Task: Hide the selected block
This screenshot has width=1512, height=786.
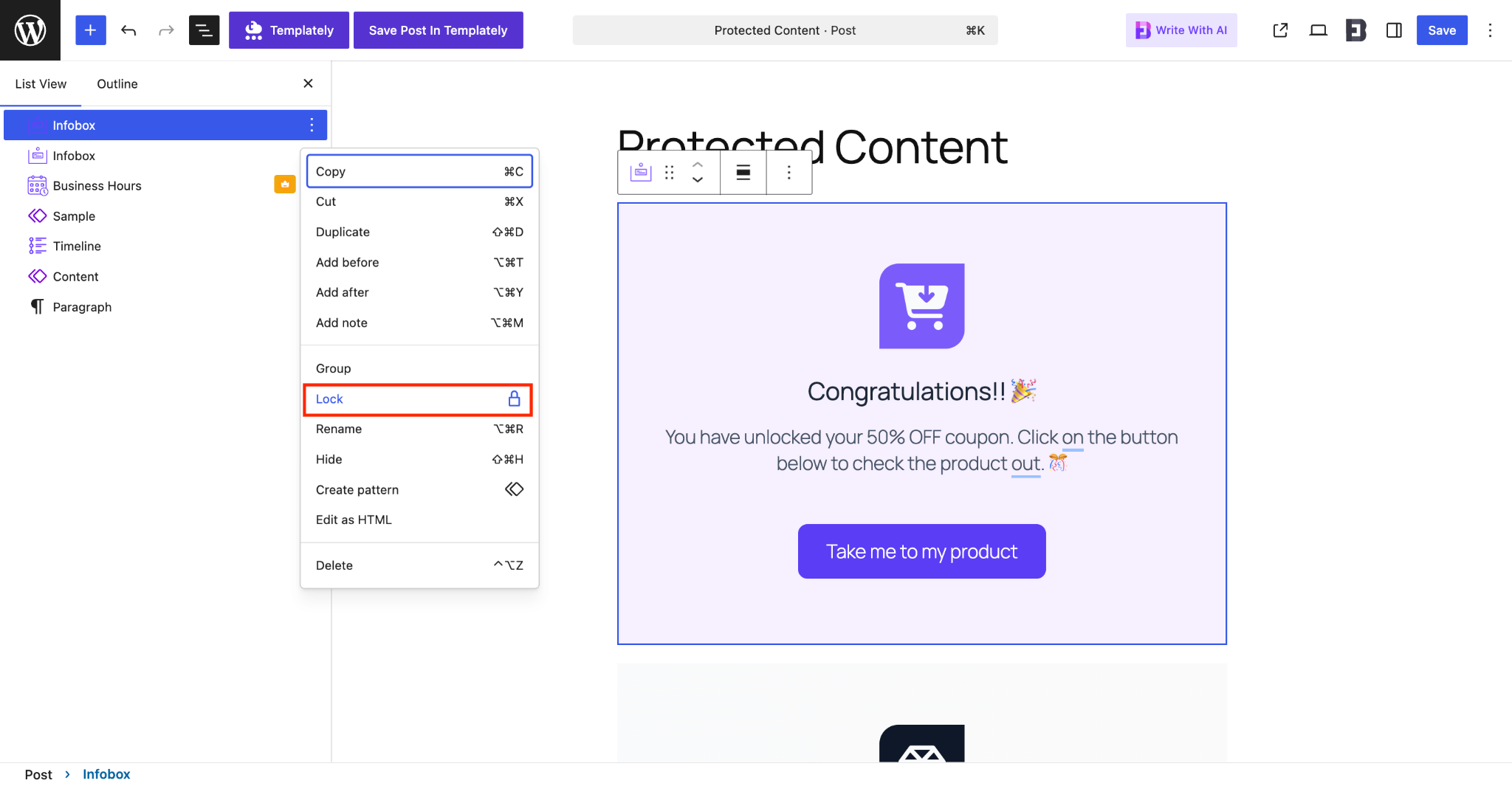Action: pos(419,459)
